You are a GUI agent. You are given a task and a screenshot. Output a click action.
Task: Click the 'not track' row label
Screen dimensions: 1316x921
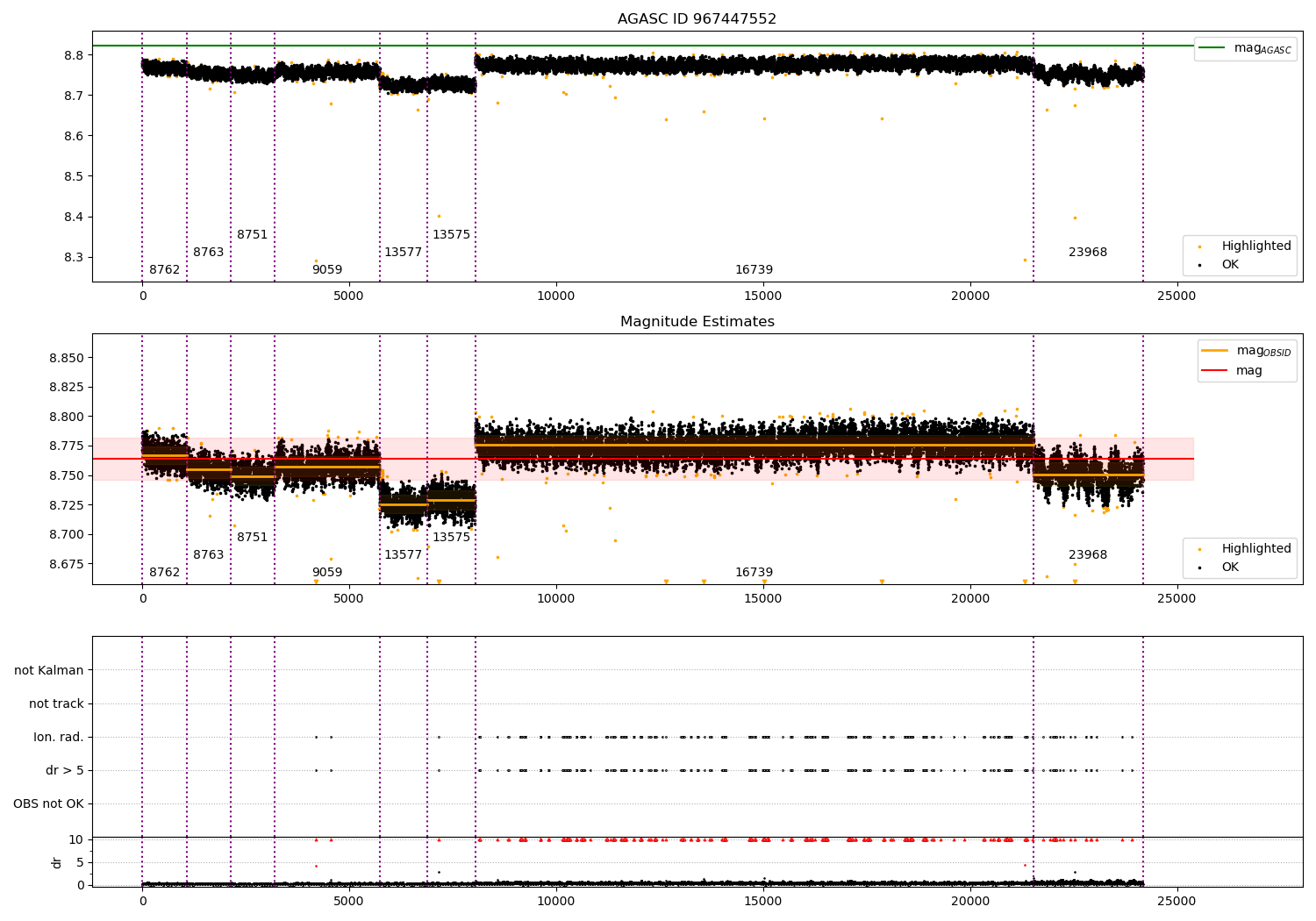point(56,703)
